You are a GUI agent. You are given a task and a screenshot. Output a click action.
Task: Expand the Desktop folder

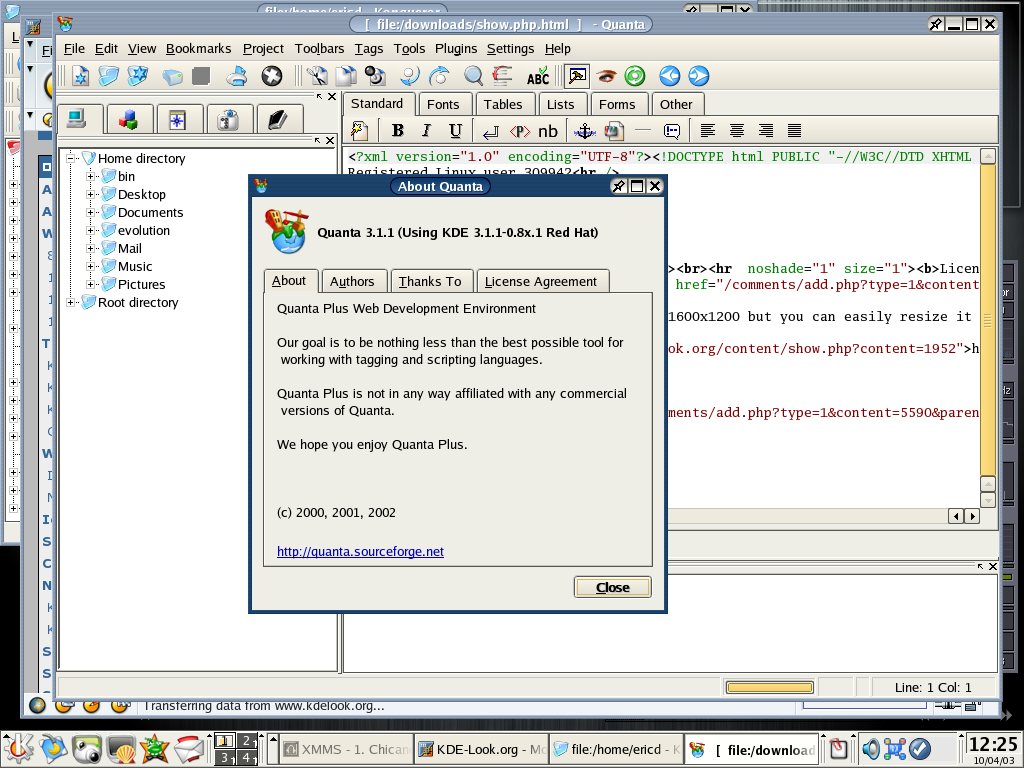[x=91, y=194]
